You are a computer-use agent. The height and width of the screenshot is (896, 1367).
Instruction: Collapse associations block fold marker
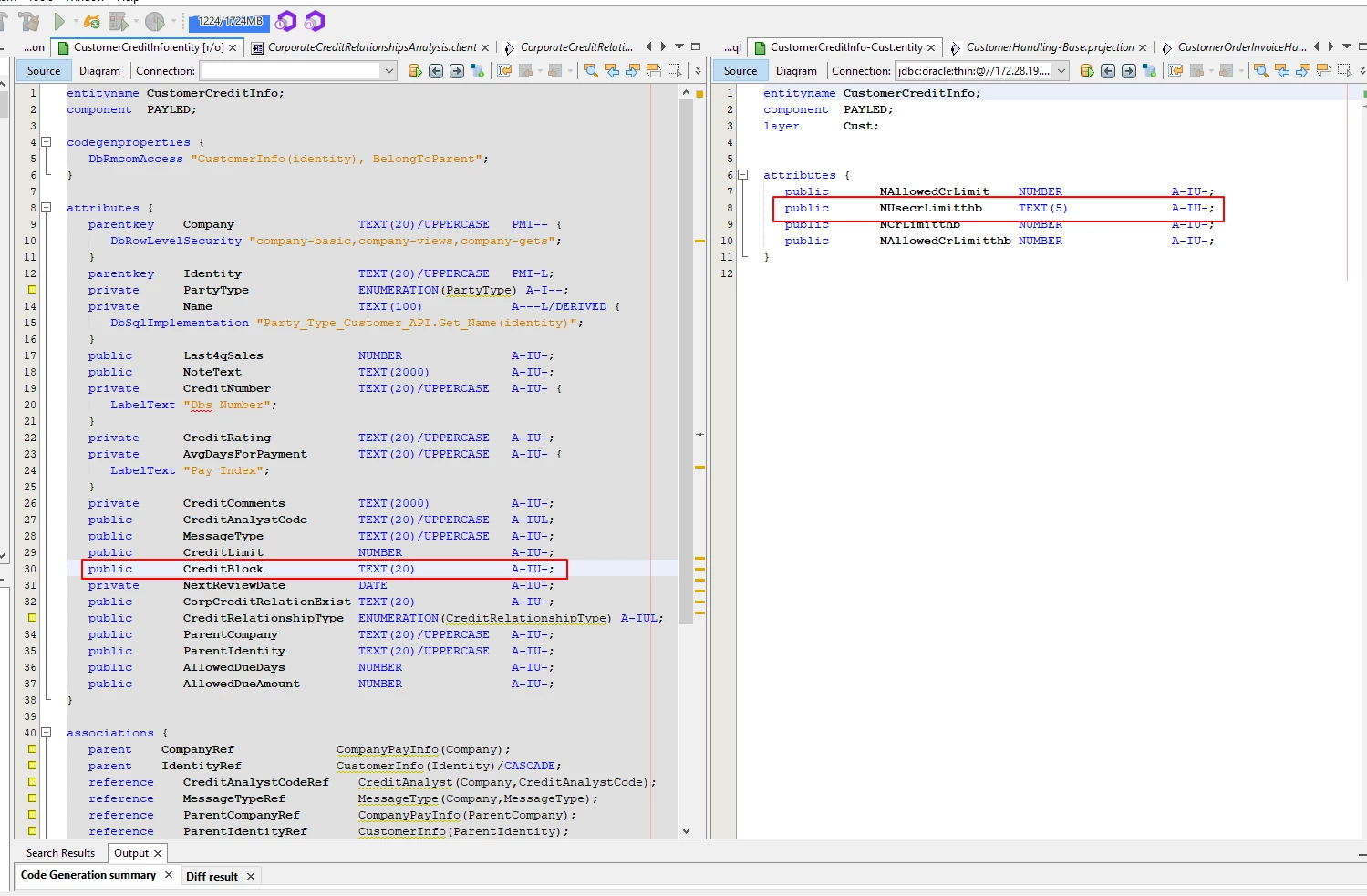[x=46, y=733]
